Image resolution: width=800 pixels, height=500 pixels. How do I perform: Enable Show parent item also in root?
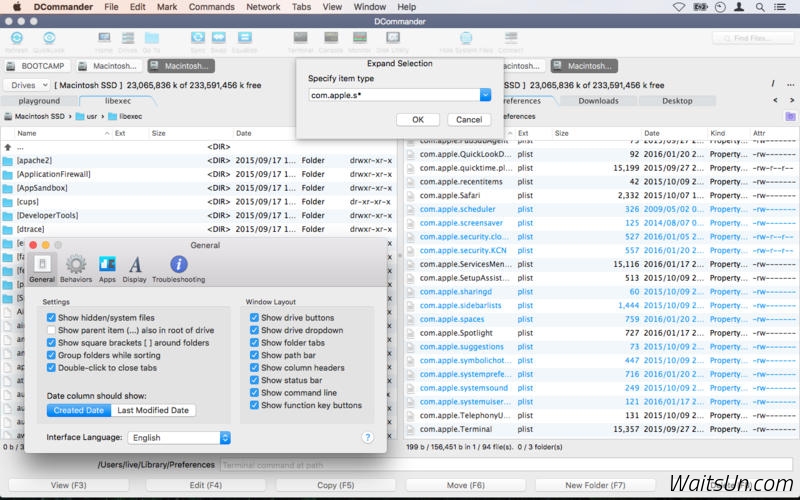51,330
